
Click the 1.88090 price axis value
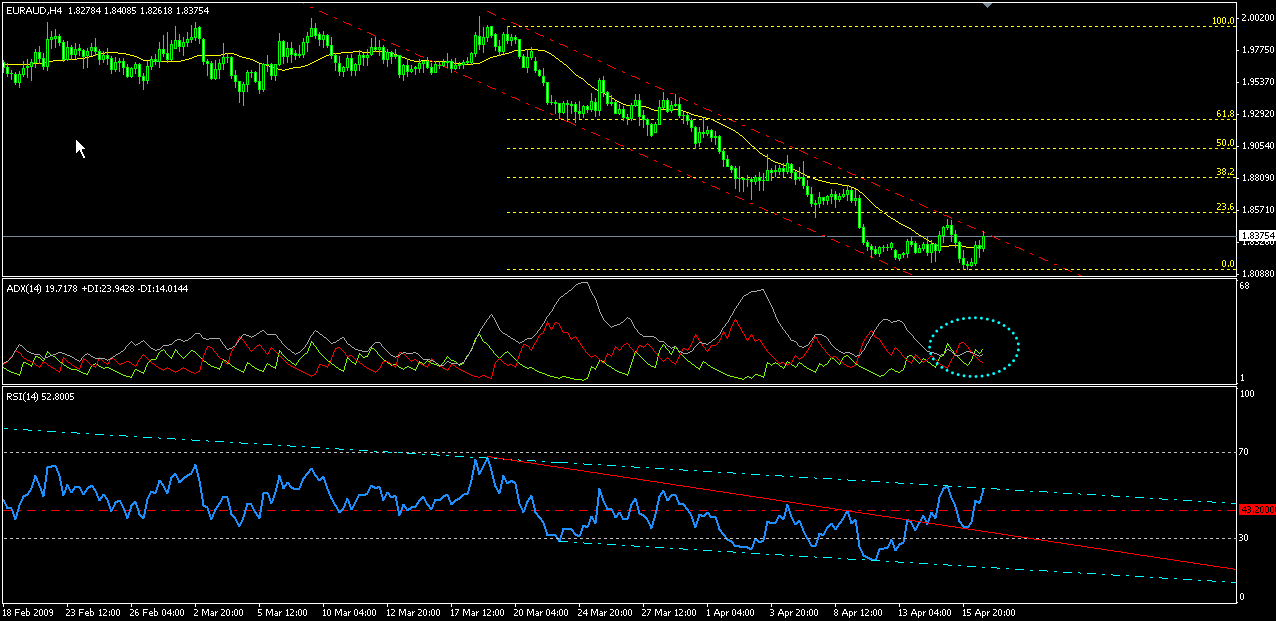pos(1256,179)
